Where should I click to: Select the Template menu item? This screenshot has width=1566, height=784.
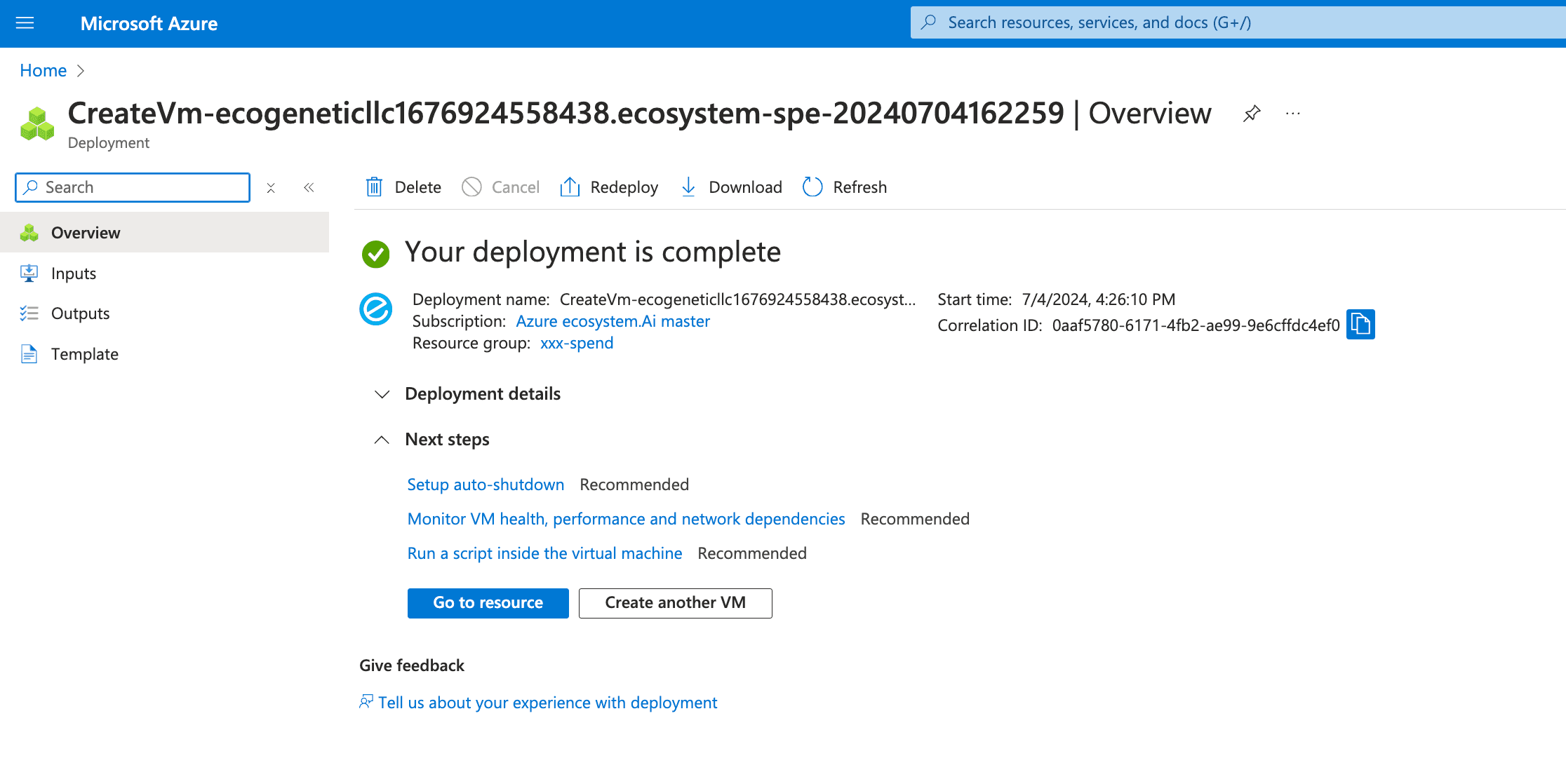[x=84, y=354]
